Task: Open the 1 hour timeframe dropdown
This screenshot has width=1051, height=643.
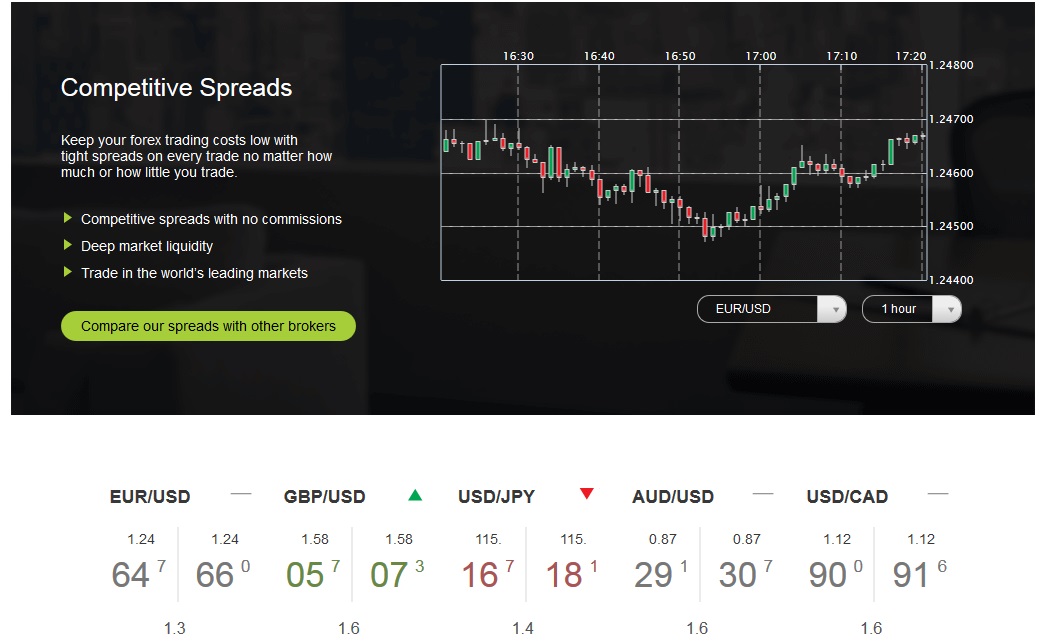Action: (912, 309)
